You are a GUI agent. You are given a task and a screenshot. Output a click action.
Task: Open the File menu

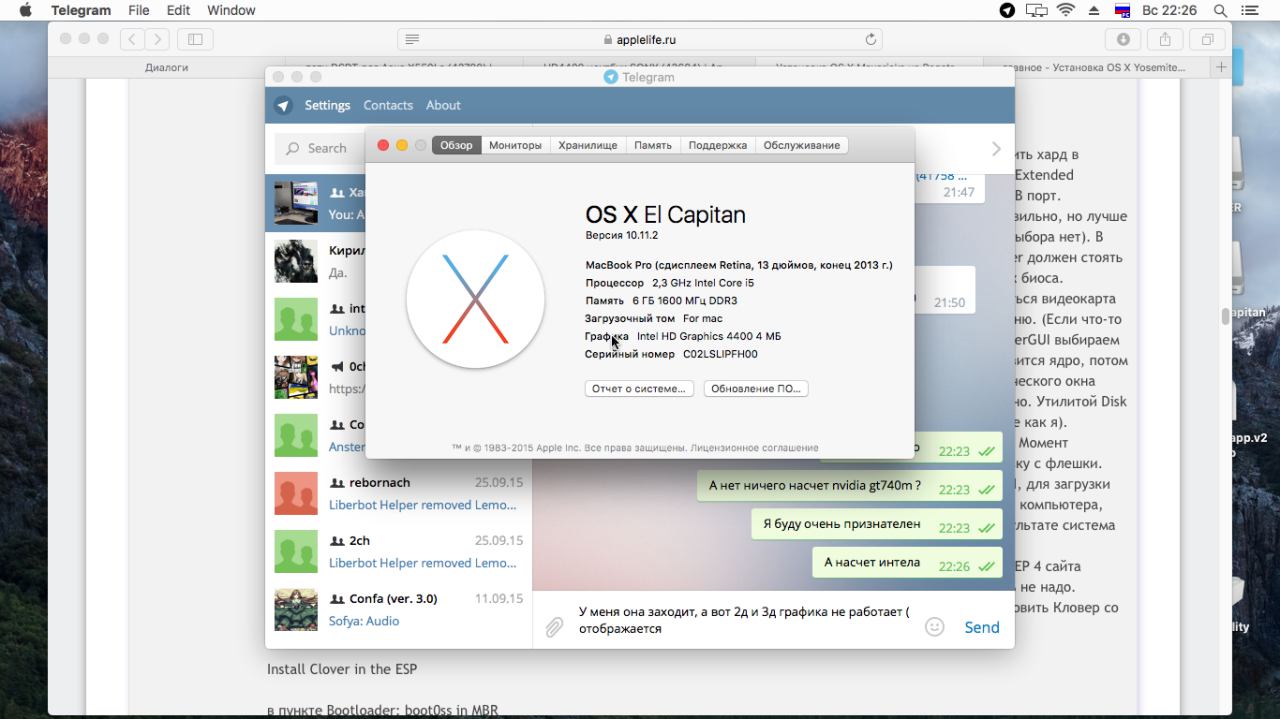tap(139, 10)
